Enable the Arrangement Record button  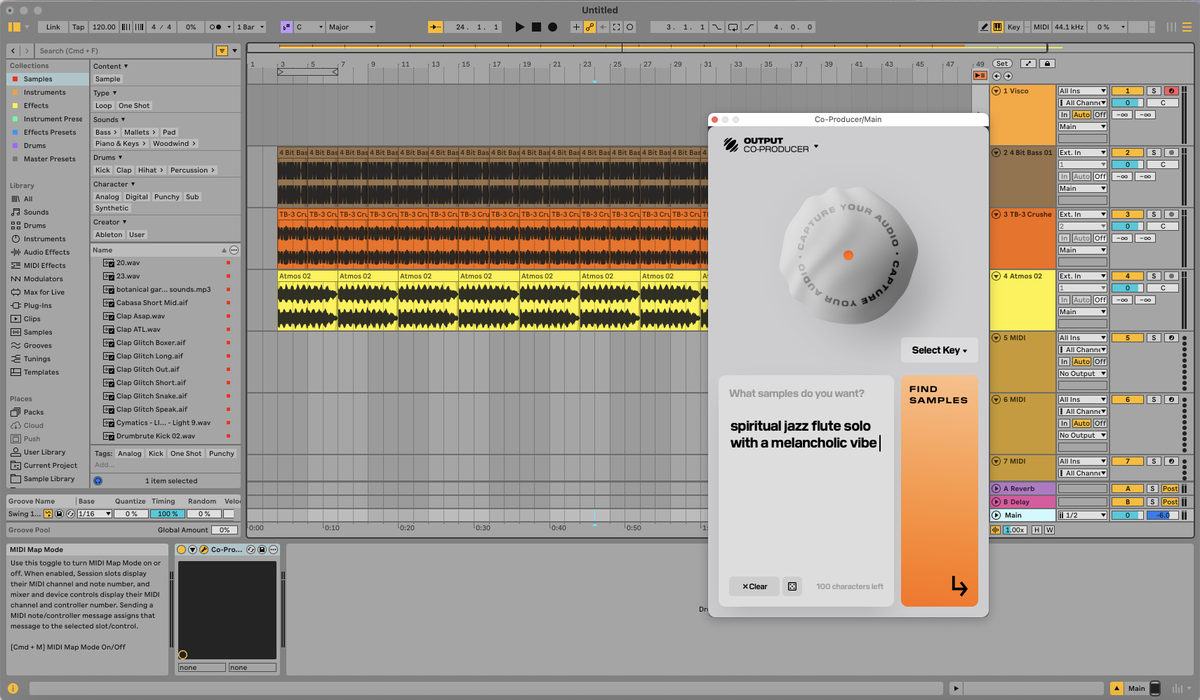(552, 27)
